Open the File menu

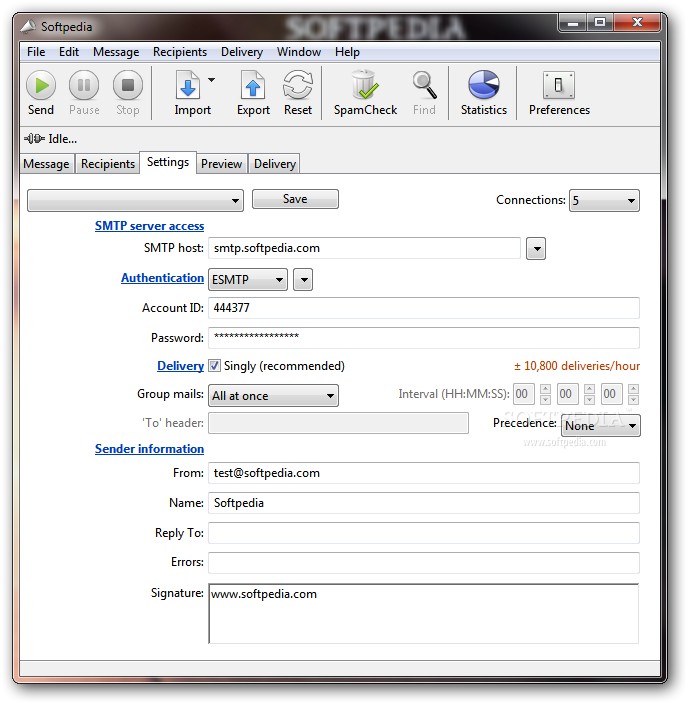tap(36, 52)
